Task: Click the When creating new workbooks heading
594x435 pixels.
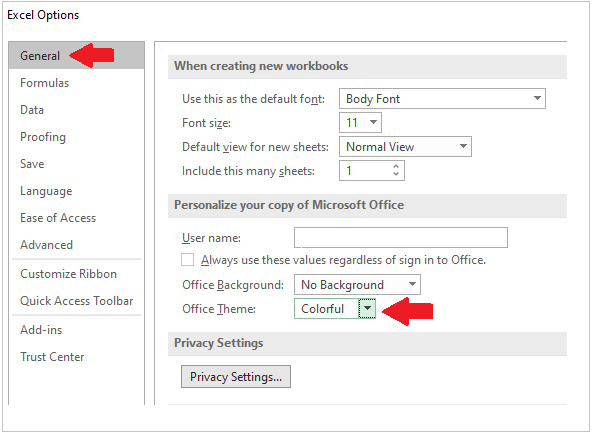Action: pos(261,66)
